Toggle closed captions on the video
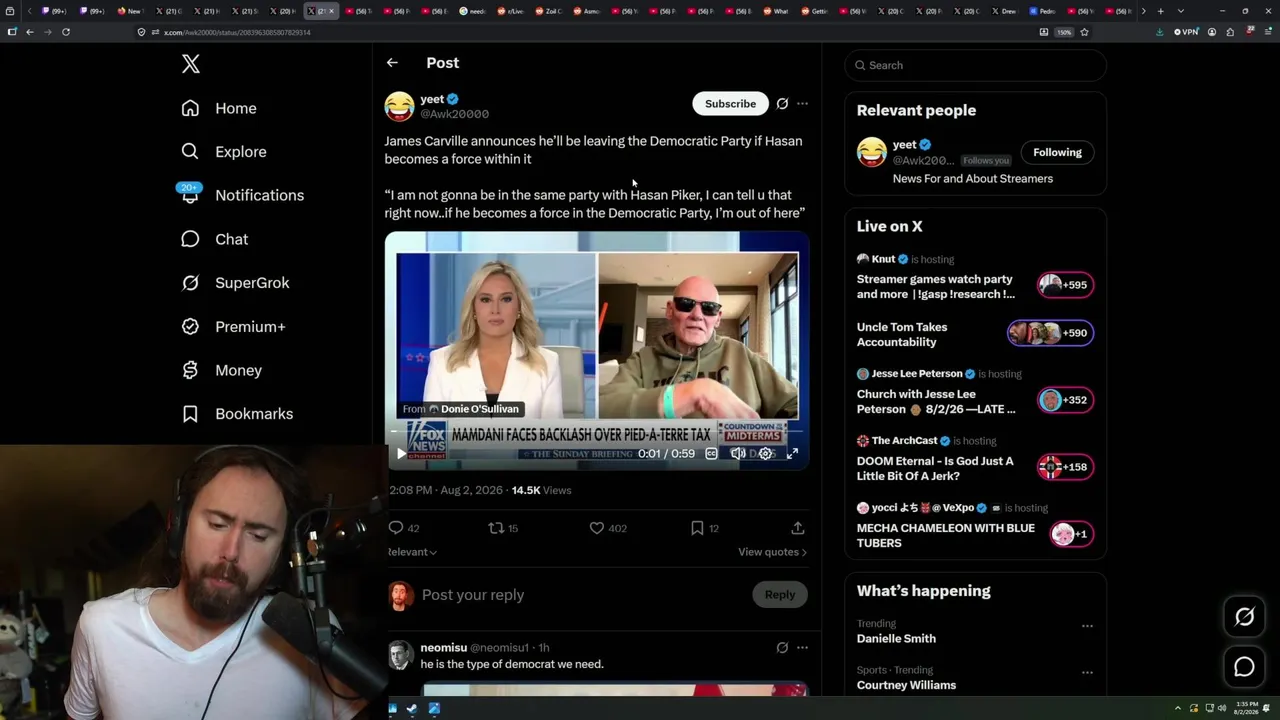1280x720 pixels. click(711, 454)
